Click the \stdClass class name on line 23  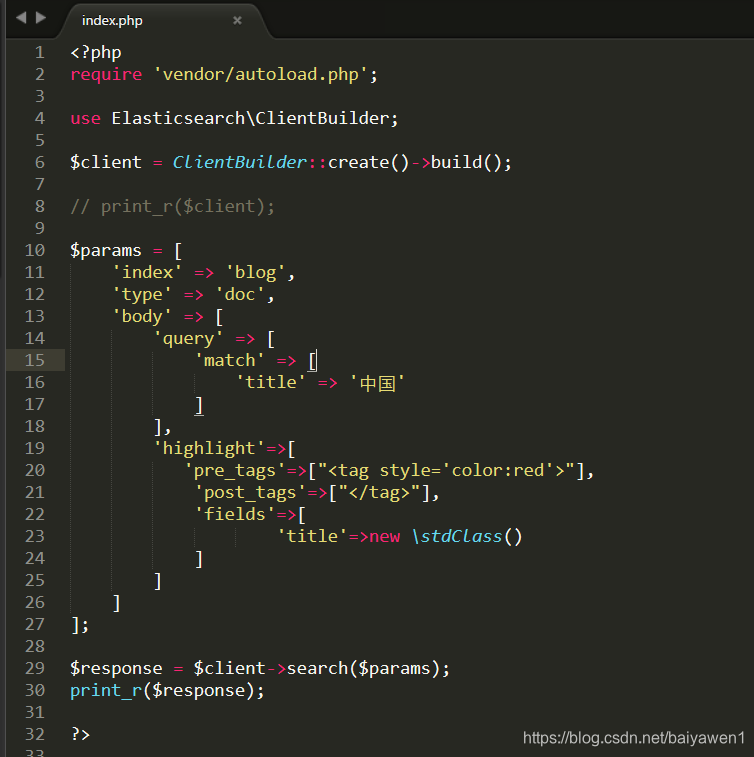click(x=457, y=536)
